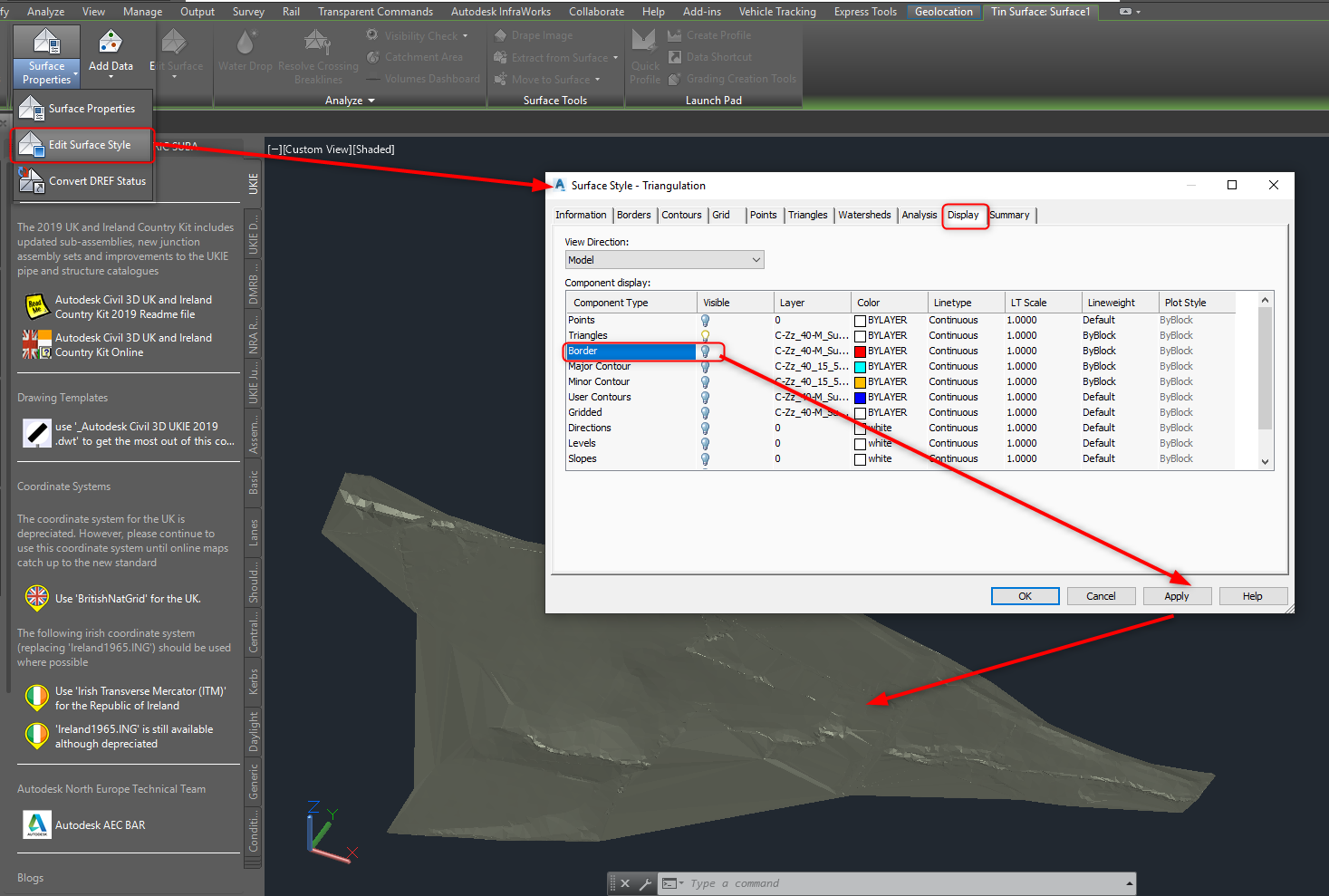Choose Edit Surface Style from dropdown
Screen dimensions: 1329x896
pos(83,145)
